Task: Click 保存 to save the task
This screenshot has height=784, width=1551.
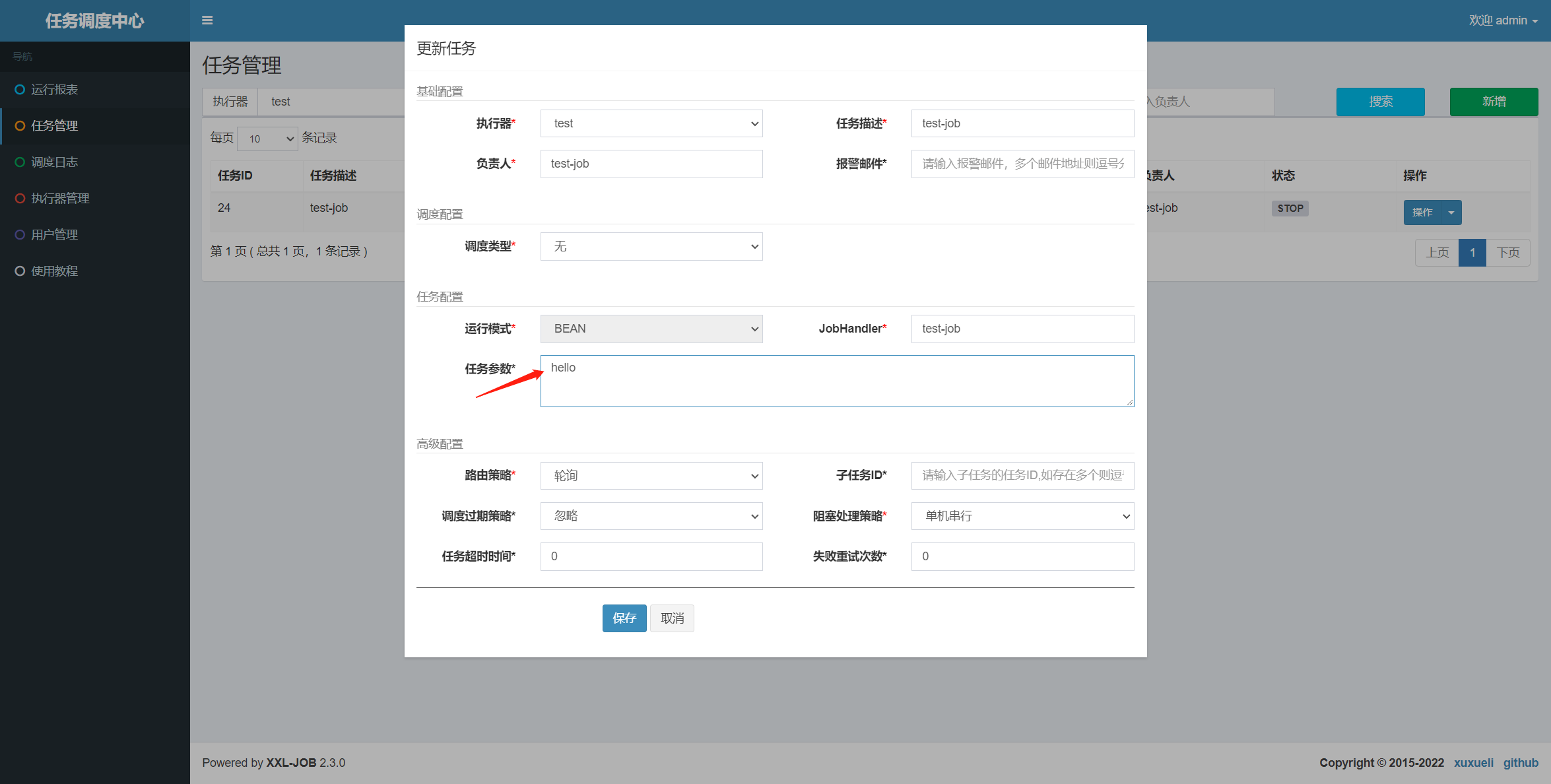Action: 624,618
